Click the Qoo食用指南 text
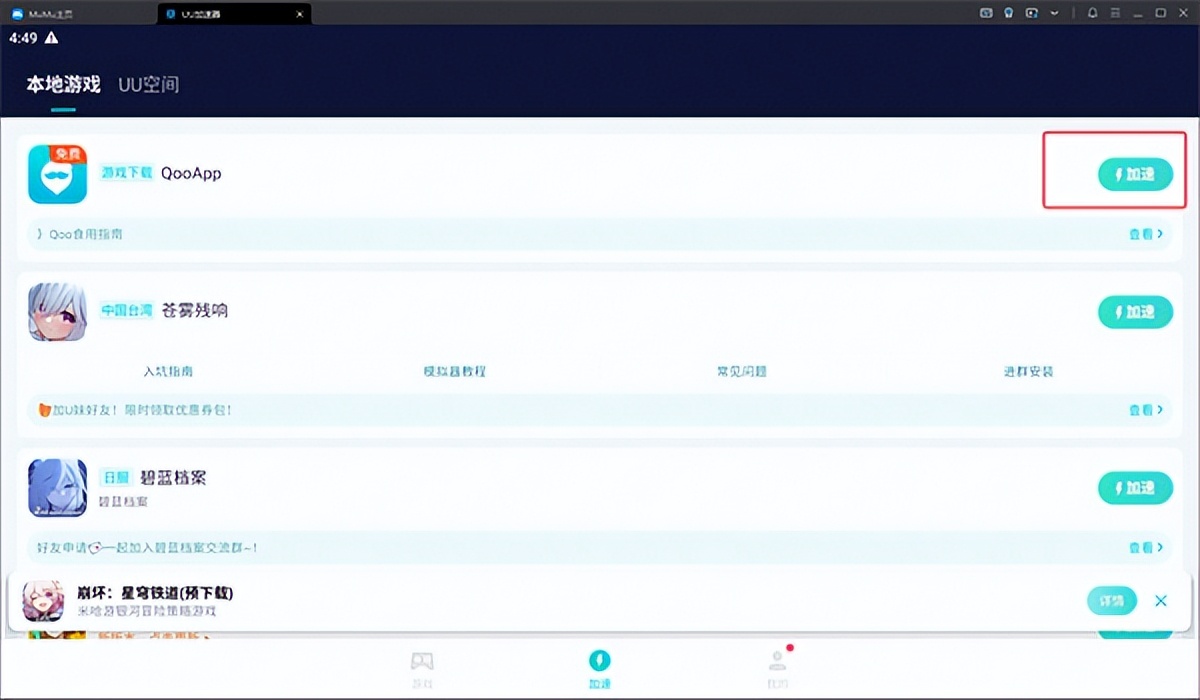1200x700 pixels. 85,234
